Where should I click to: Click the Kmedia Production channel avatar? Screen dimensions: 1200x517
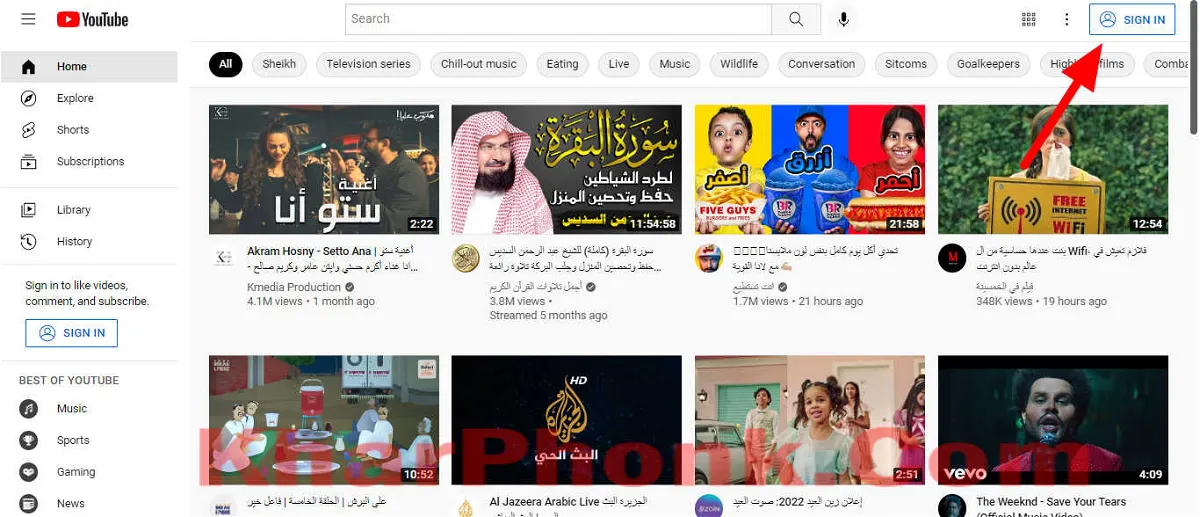222,258
